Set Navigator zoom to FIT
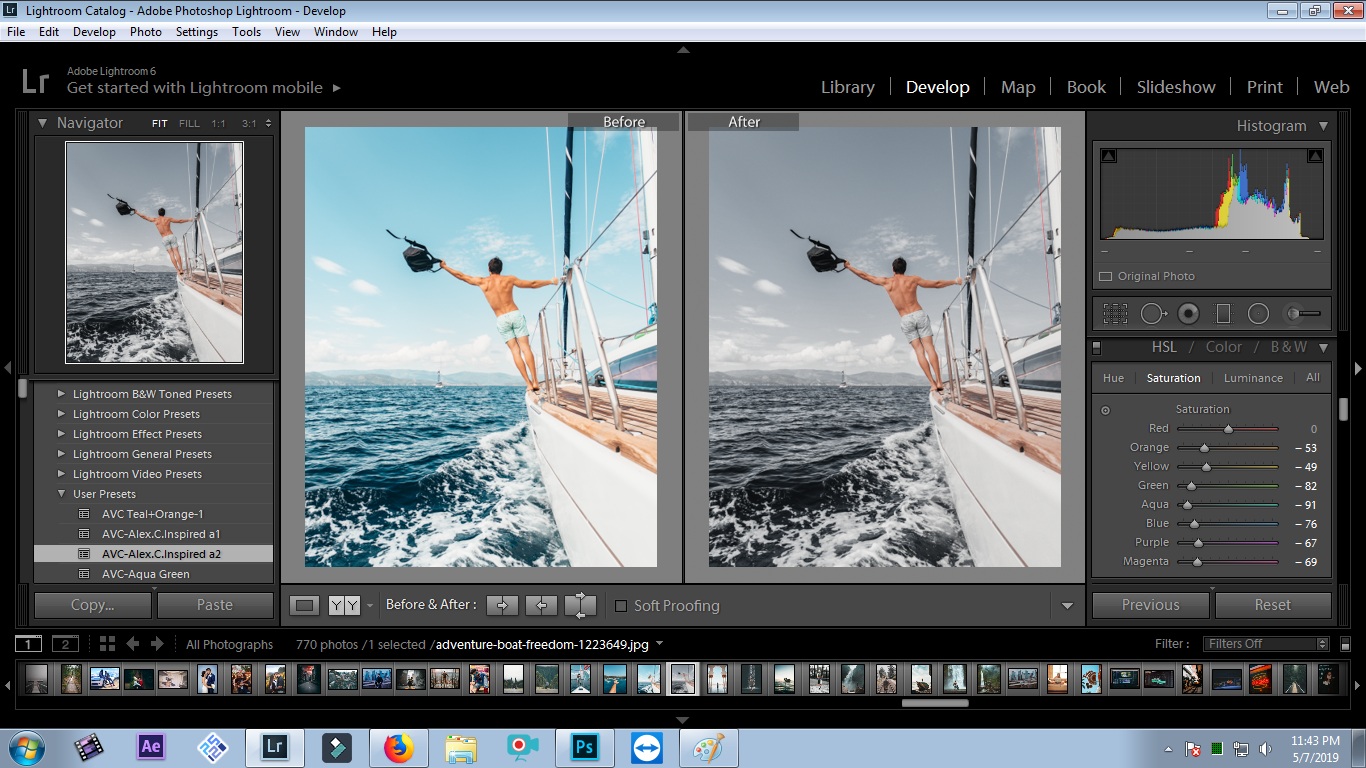 click(160, 124)
